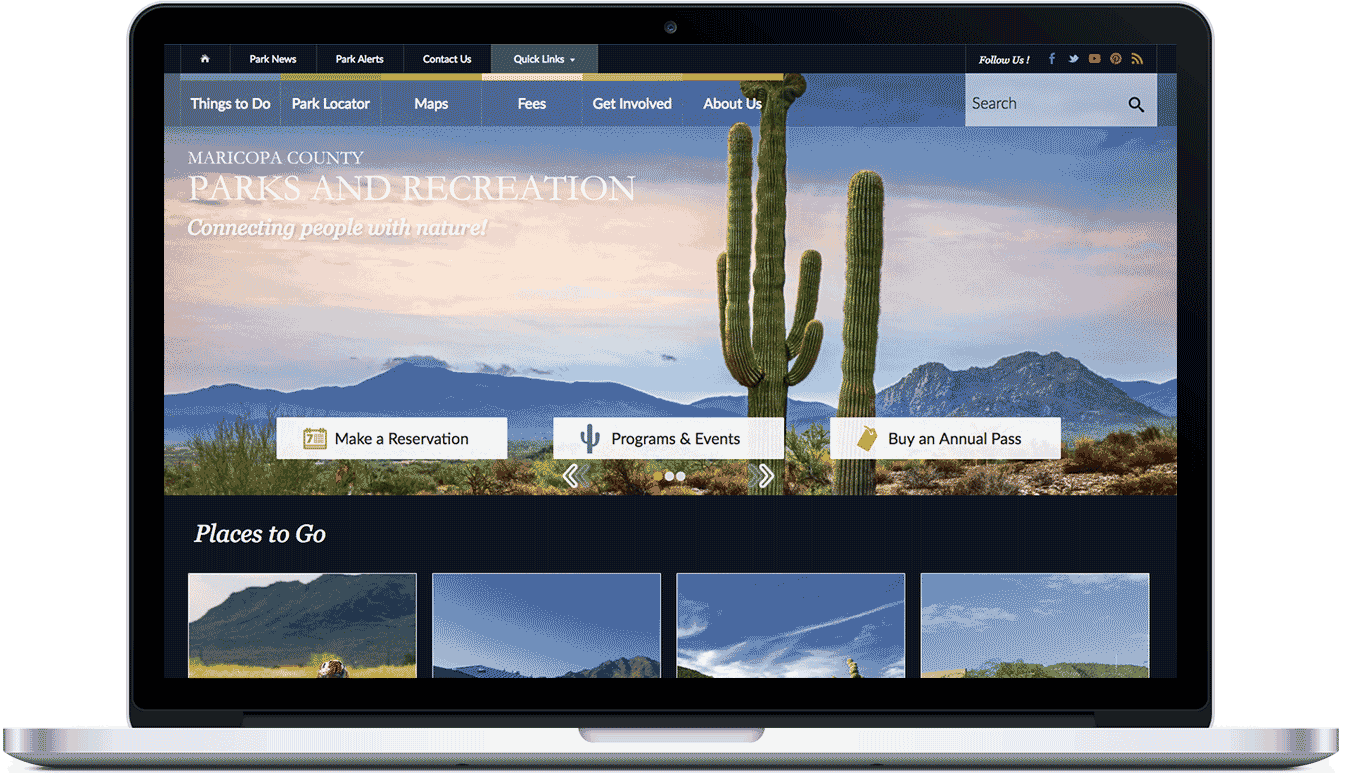Click the calendar icon on Make a Reservation
This screenshot has width=1345, height=773.
coord(315,438)
